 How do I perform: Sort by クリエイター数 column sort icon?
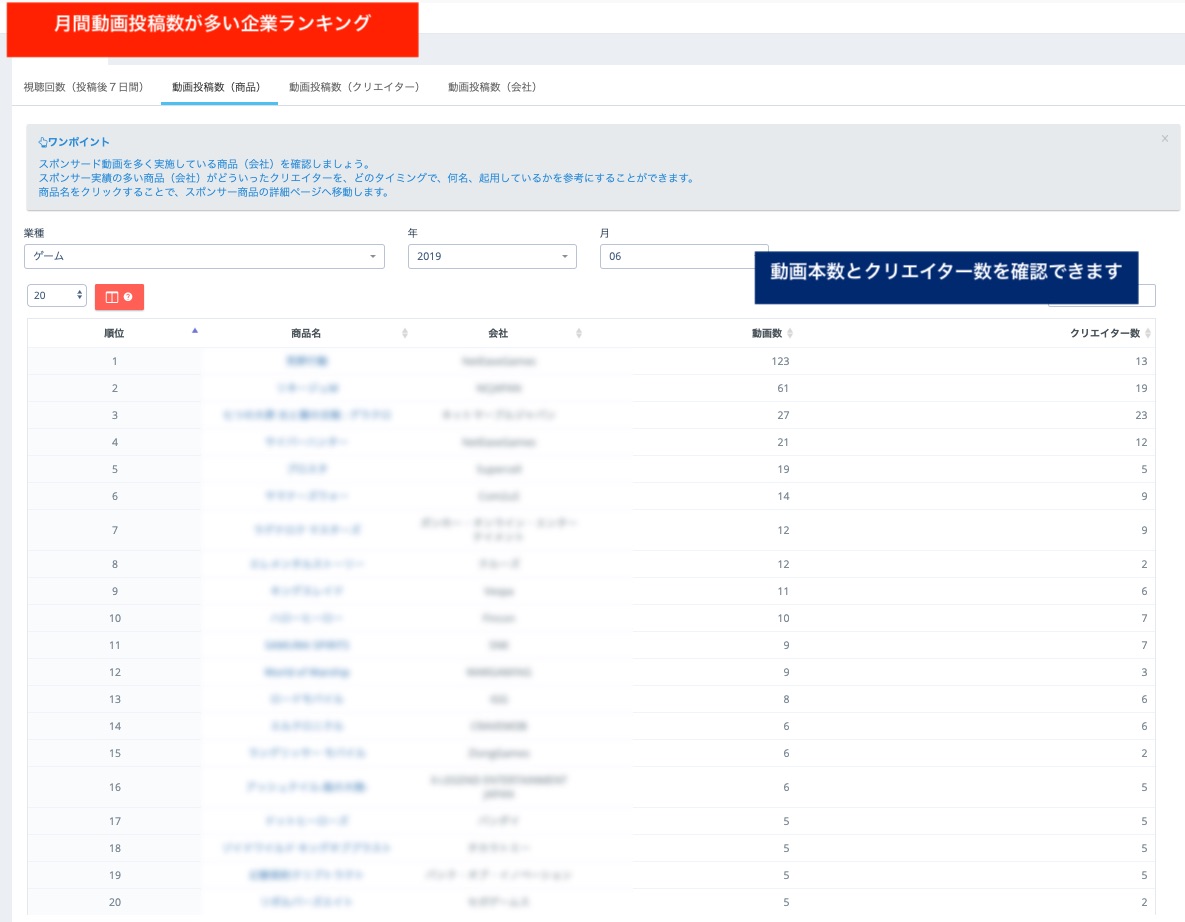pos(1148,333)
